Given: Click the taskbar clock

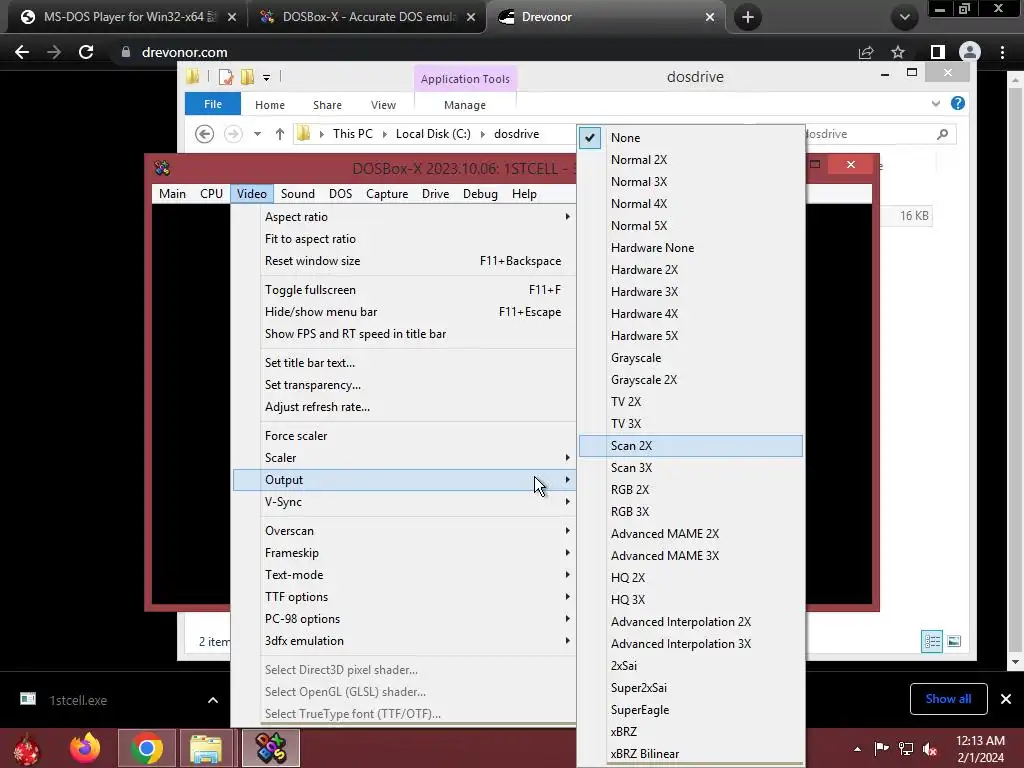Looking at the screenshot, I should (x=980, y=749).
